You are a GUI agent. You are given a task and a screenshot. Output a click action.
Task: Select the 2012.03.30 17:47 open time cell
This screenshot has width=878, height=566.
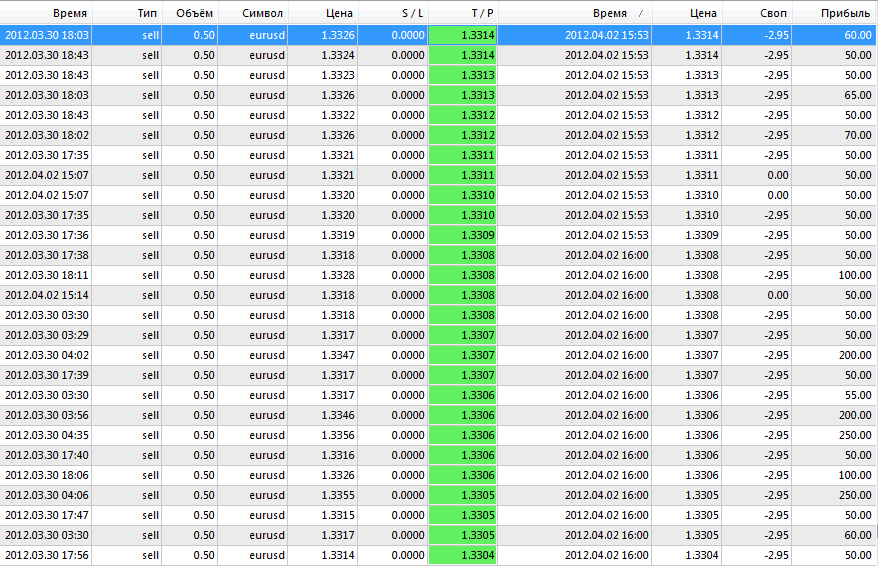[x=46, y=515]
